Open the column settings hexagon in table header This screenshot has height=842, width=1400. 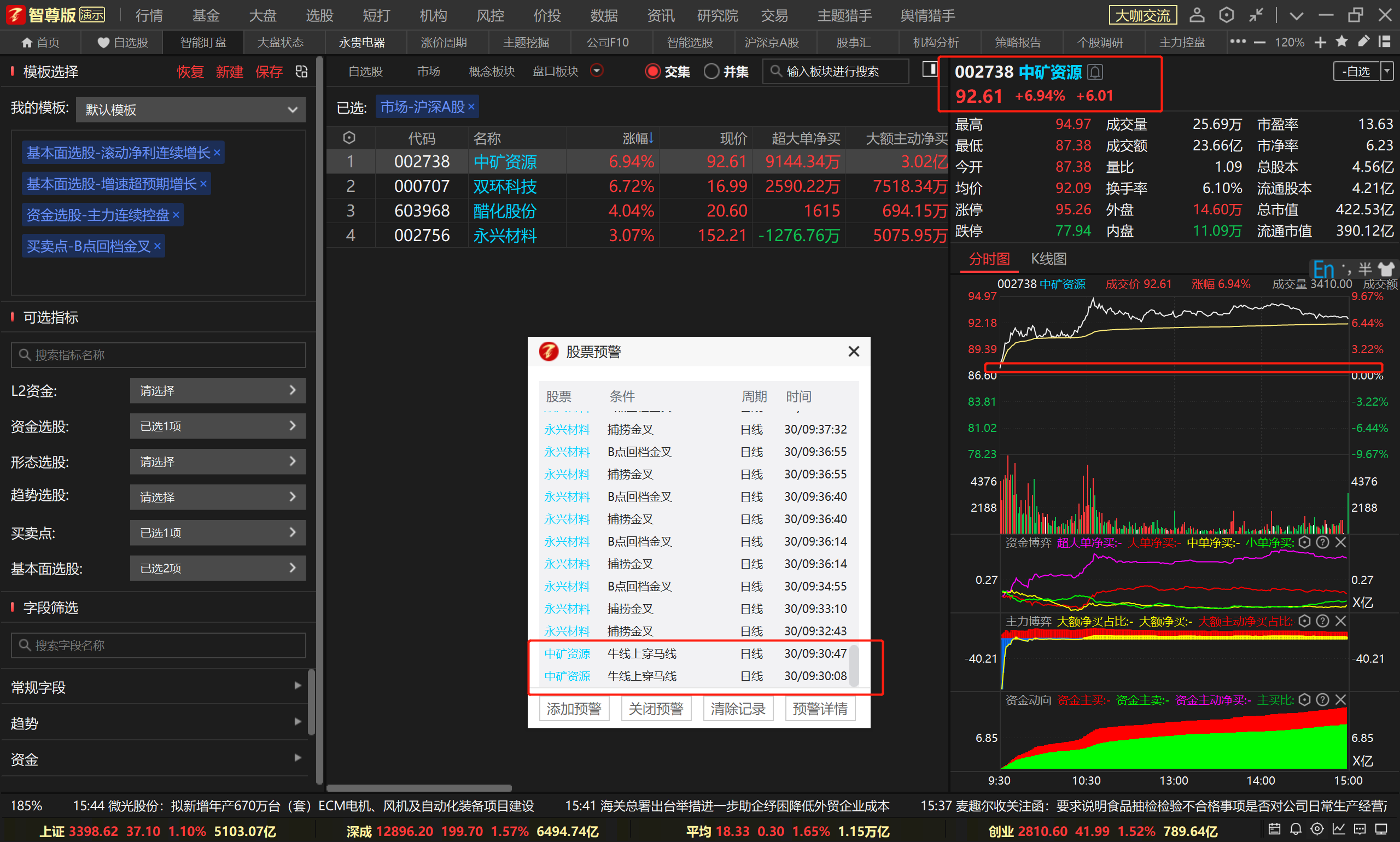point(349,138)
